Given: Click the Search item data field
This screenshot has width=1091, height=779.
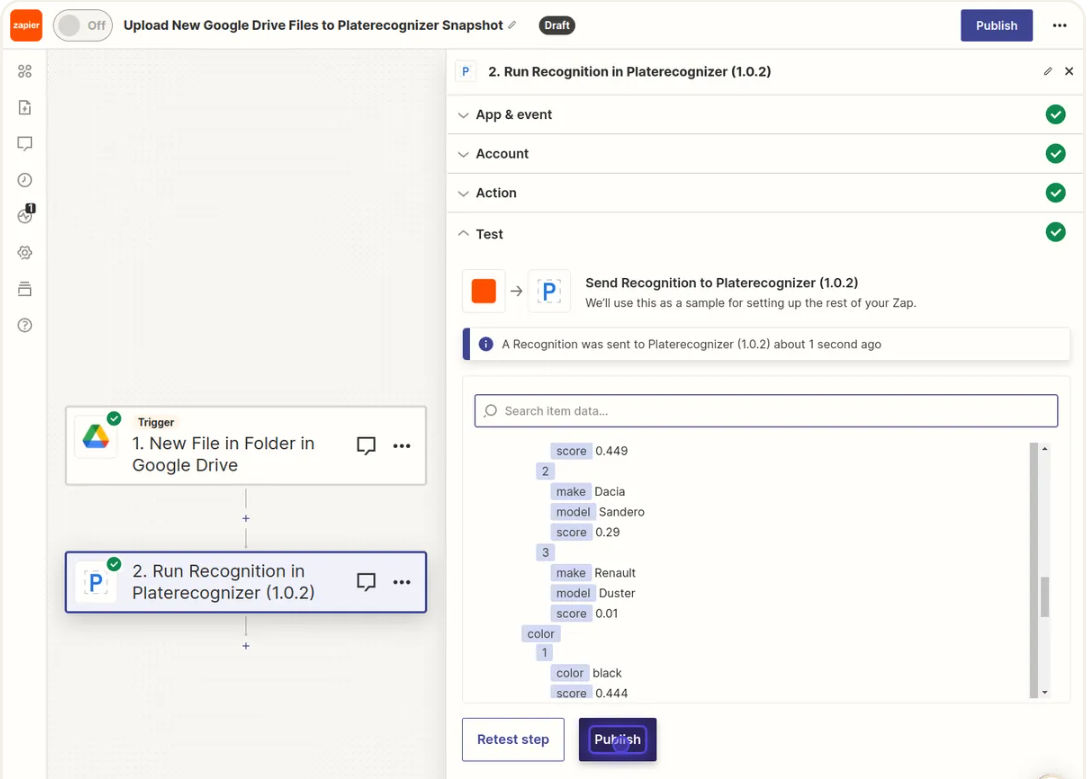Looking at the screenshot, I should click(x=765, y=411).
